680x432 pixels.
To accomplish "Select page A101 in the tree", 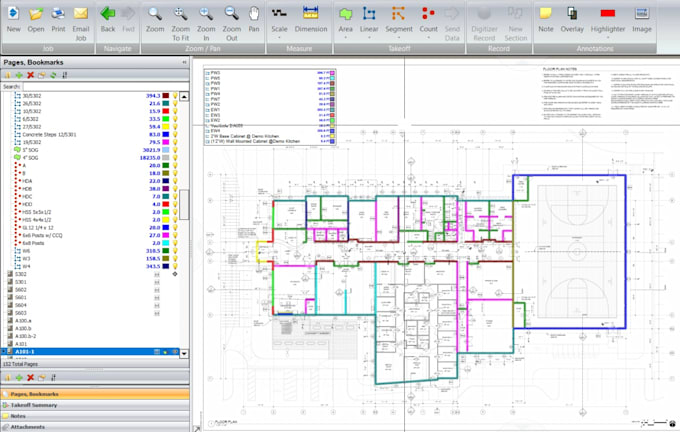I will click(x=21, y=344).
